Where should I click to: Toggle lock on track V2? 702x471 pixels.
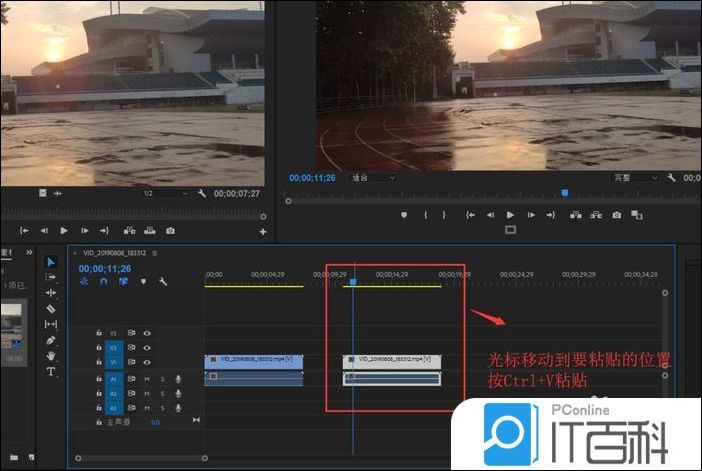(x=98, y=347)
